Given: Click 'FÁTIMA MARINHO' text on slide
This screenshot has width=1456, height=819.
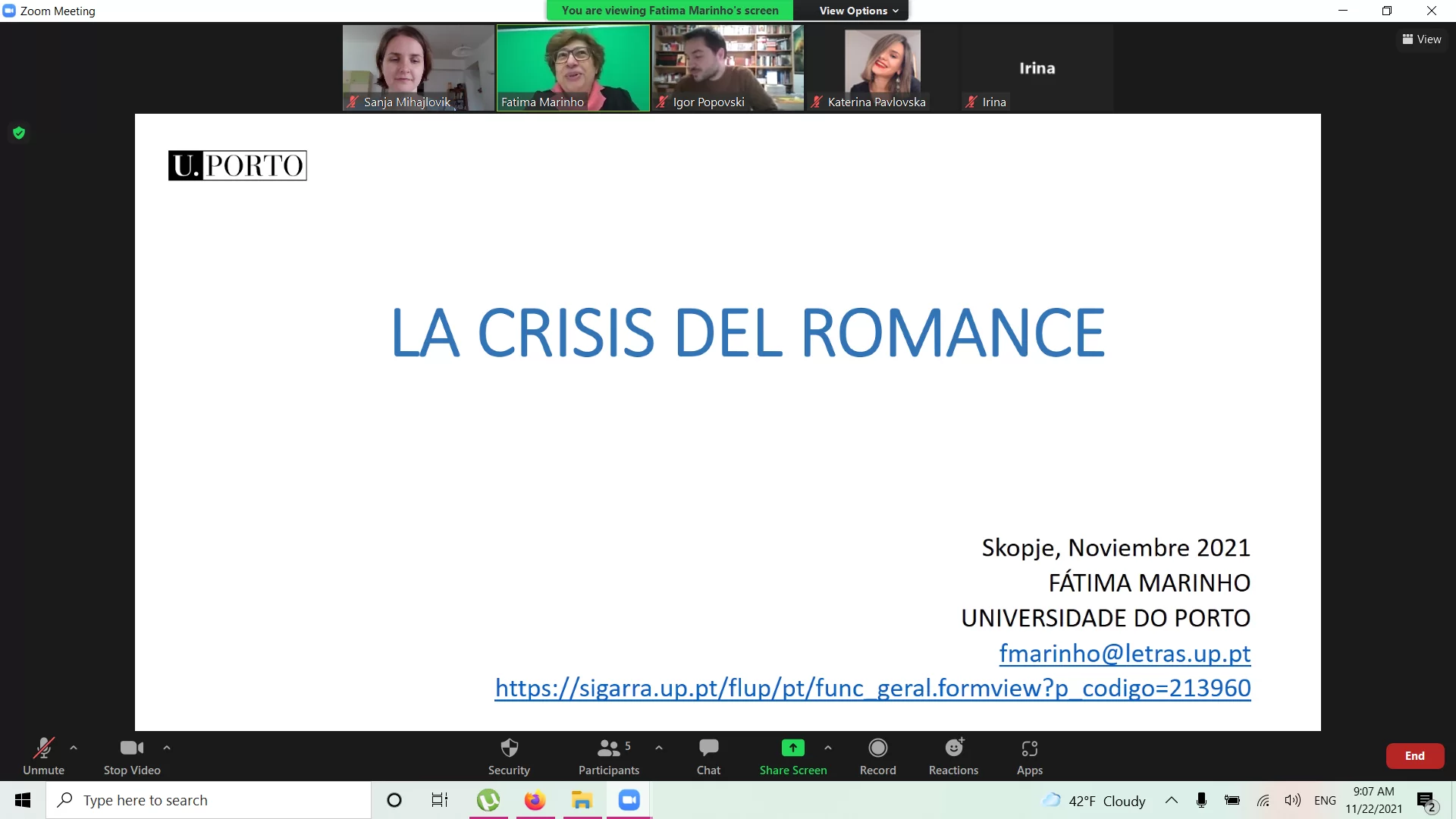Looking at the screenshot, I should coord(1150,582).
